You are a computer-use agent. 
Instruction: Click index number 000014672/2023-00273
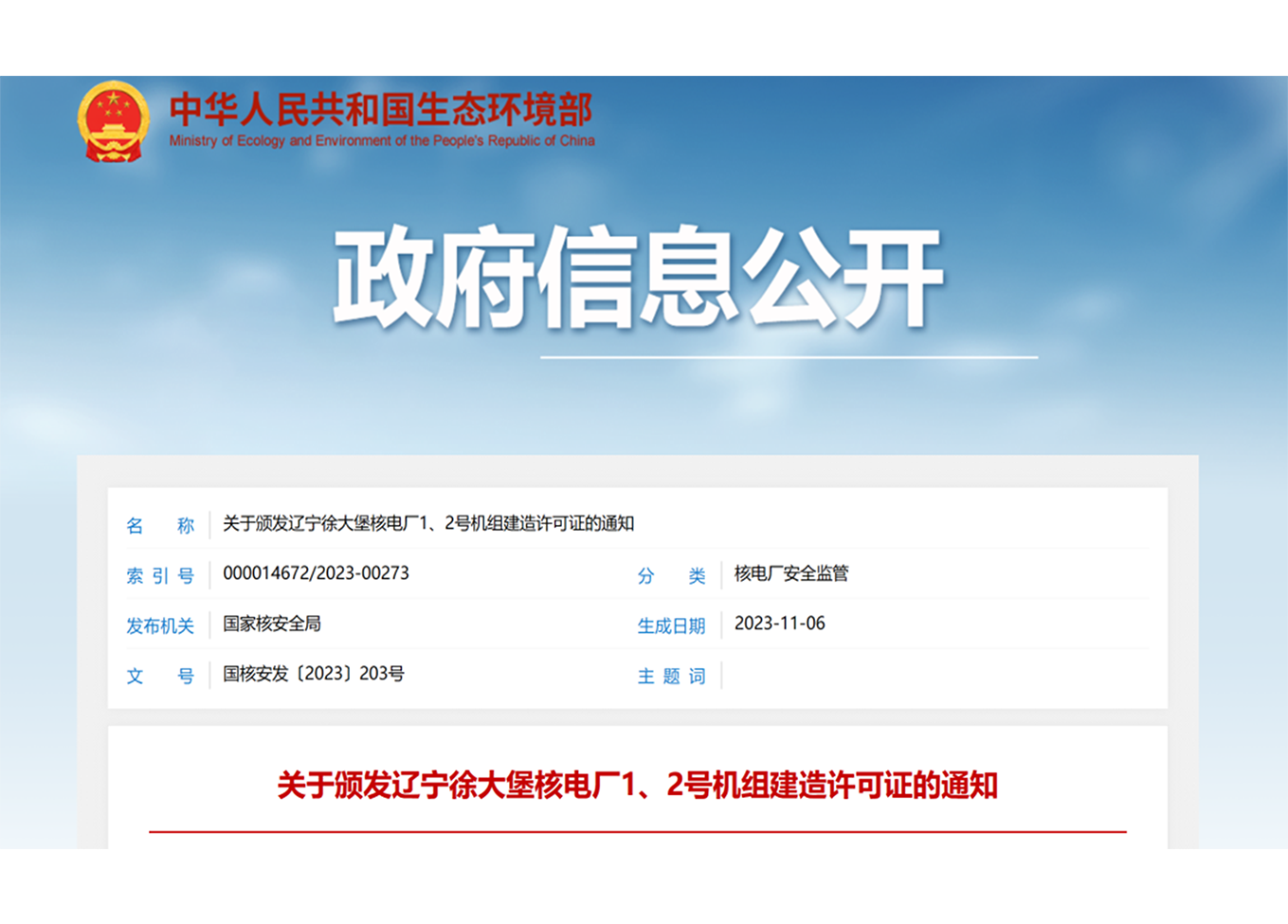tap(316, 573)
